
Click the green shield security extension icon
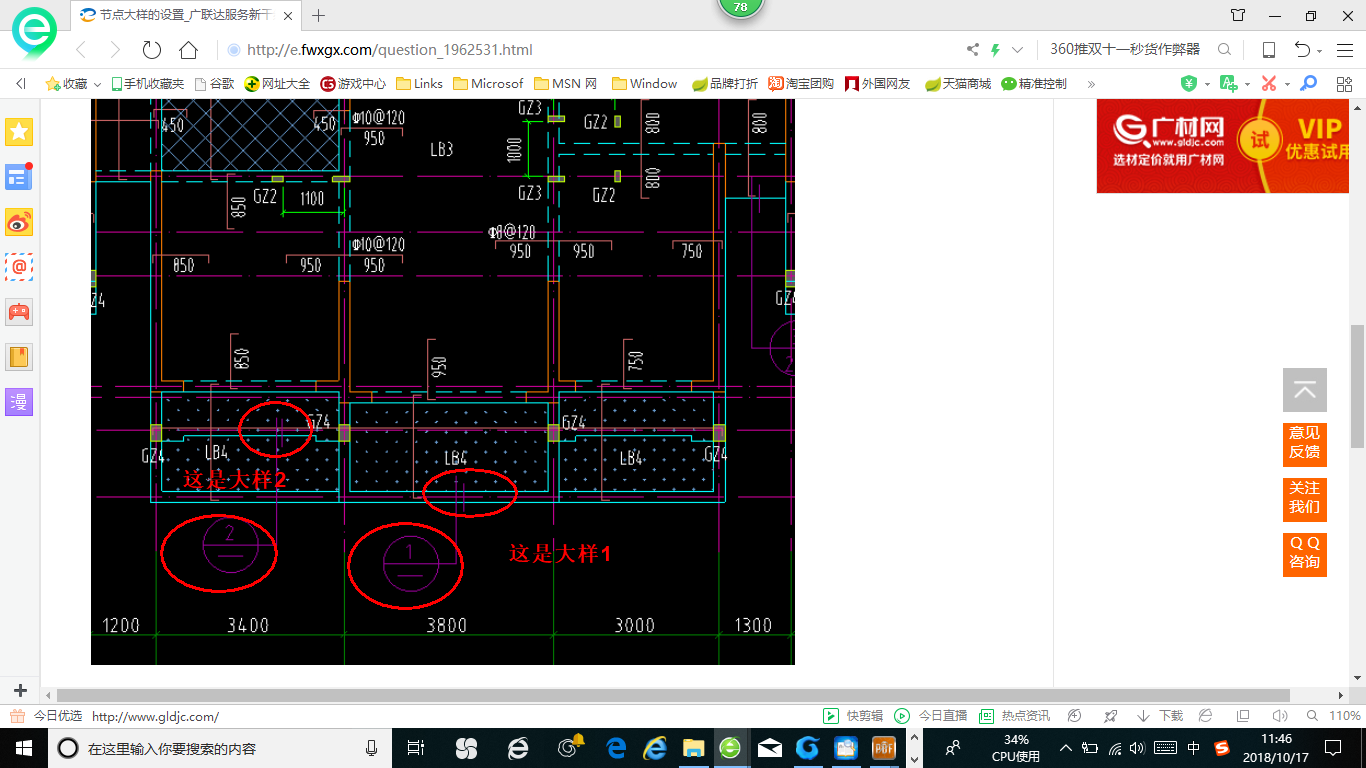click(1189, 84)
